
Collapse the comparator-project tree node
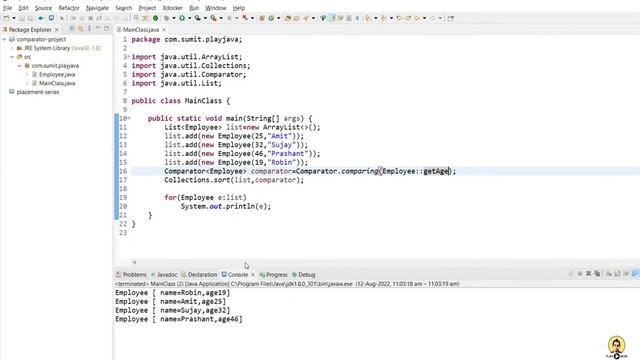(4, 40)
